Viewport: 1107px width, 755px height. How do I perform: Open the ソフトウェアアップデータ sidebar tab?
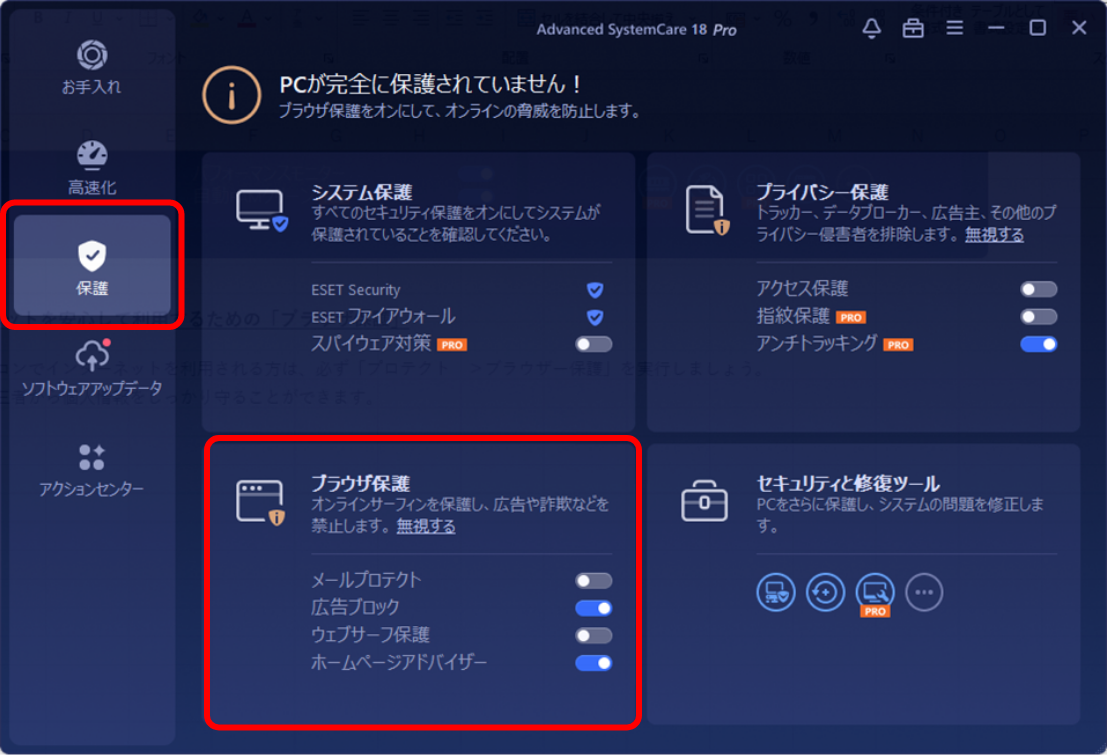click(92, 368)
